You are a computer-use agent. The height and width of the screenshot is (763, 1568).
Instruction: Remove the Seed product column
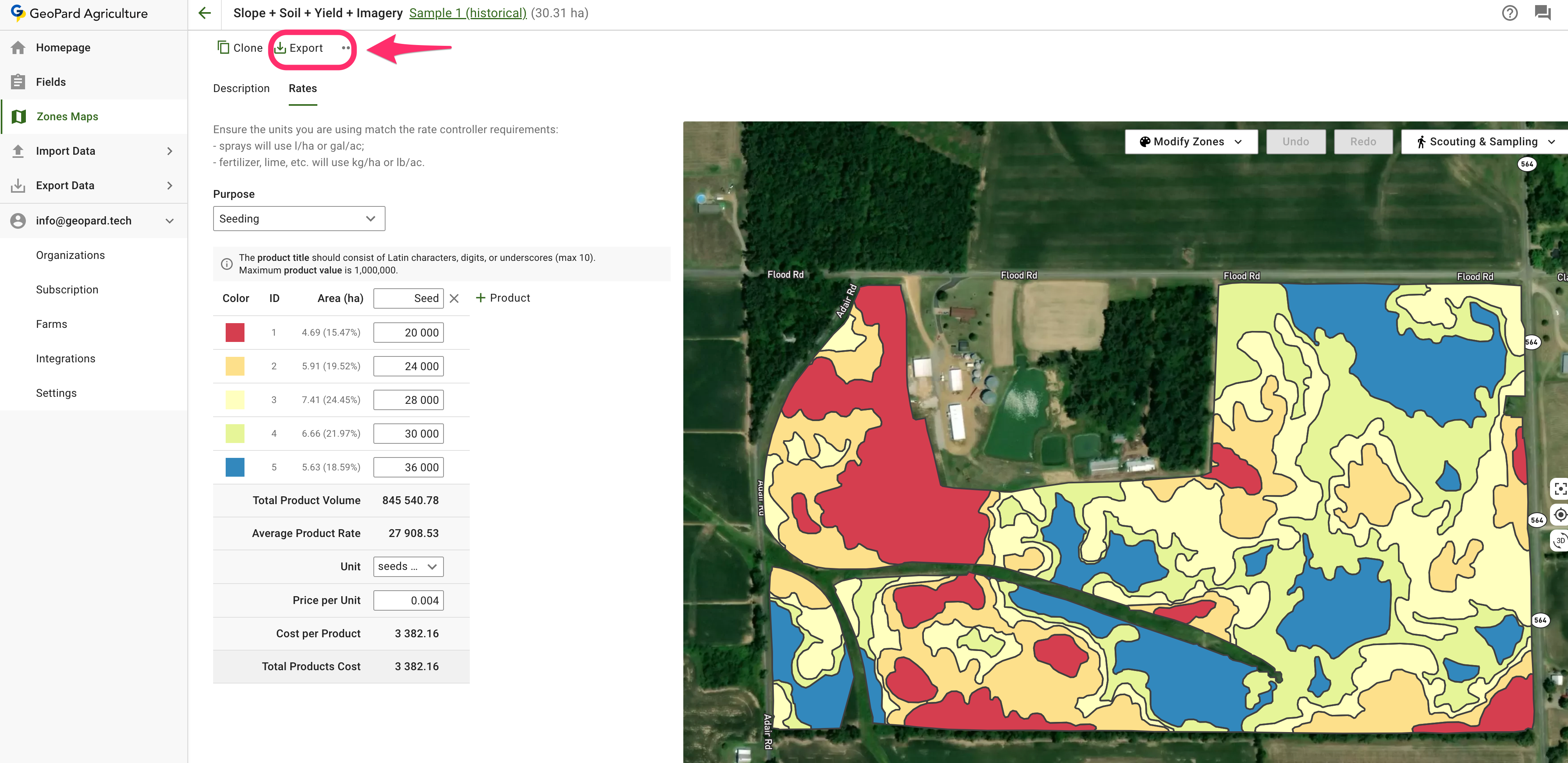pos(454,298)
